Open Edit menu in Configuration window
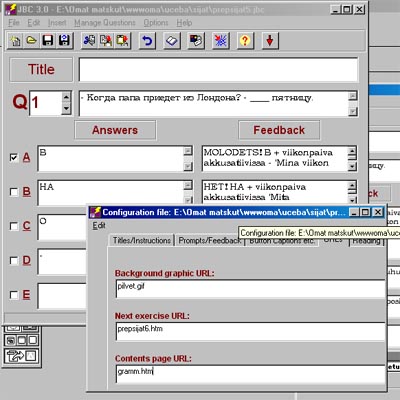This screenshot has width=400, height=400. tap(99, 226)
